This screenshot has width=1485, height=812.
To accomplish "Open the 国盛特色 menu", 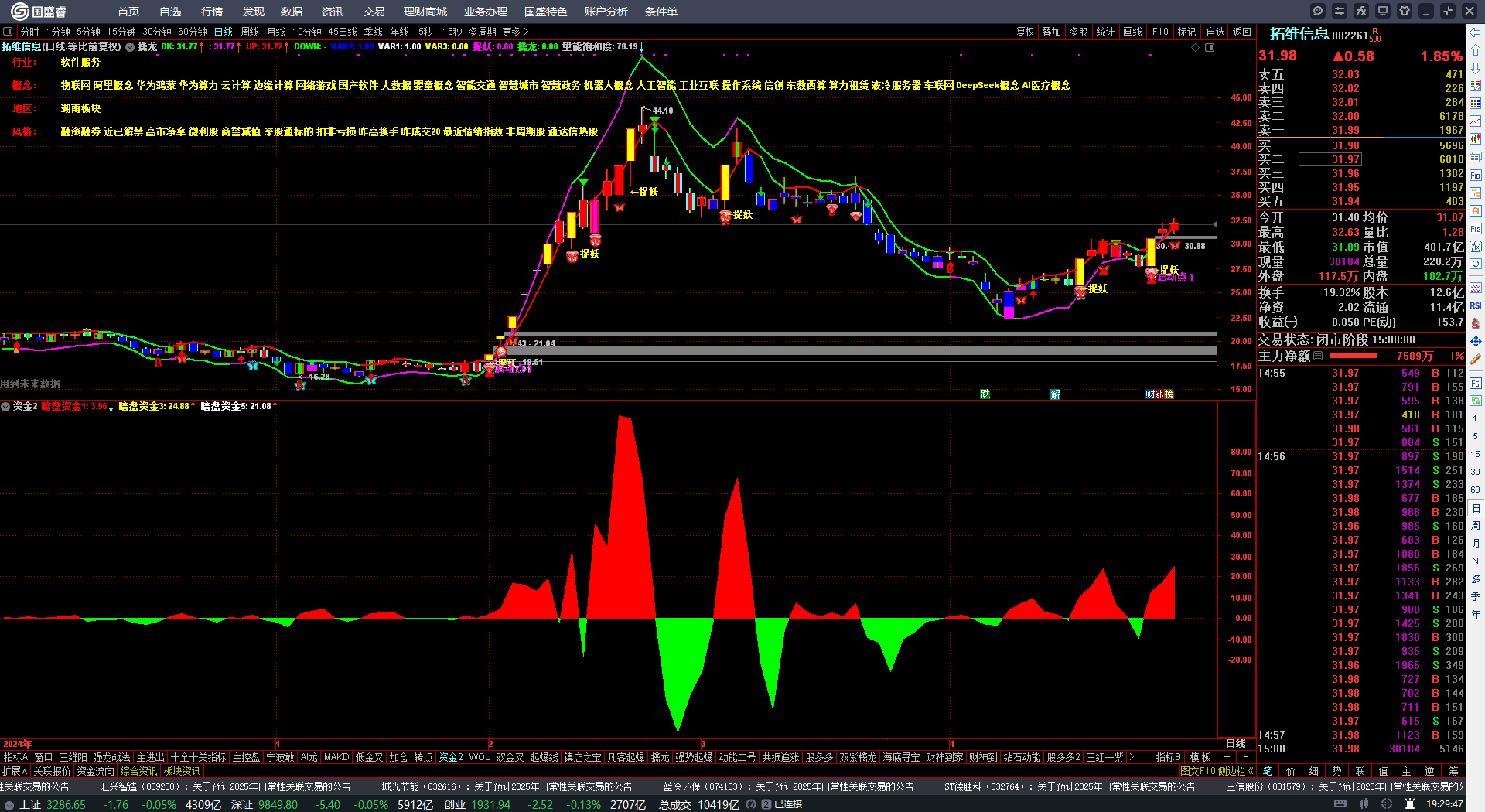I will point(545,12).
